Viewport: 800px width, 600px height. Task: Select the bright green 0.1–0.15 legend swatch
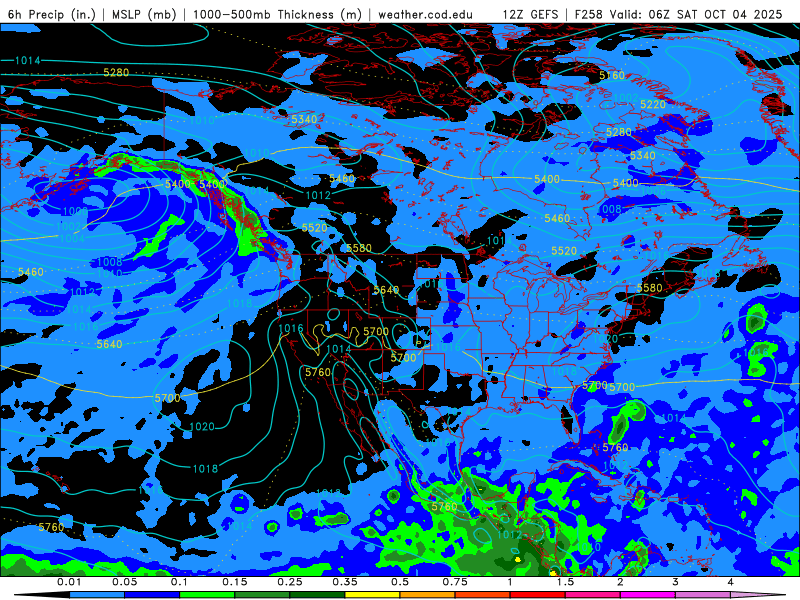[x=207, y=595]
